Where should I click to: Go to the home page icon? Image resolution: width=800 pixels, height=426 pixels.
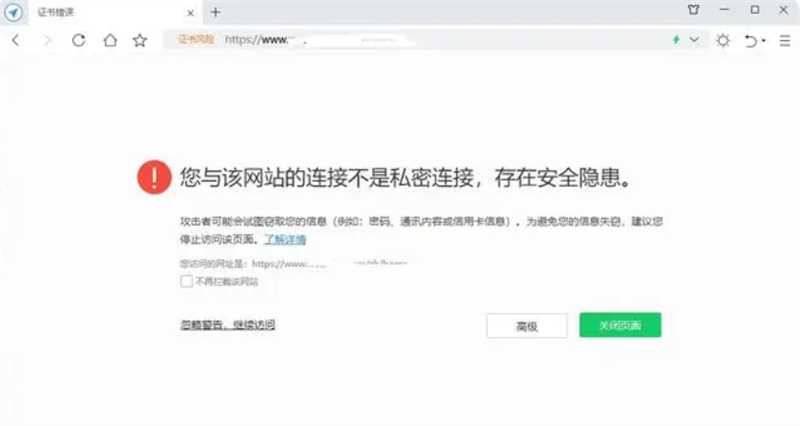(109, 41)
